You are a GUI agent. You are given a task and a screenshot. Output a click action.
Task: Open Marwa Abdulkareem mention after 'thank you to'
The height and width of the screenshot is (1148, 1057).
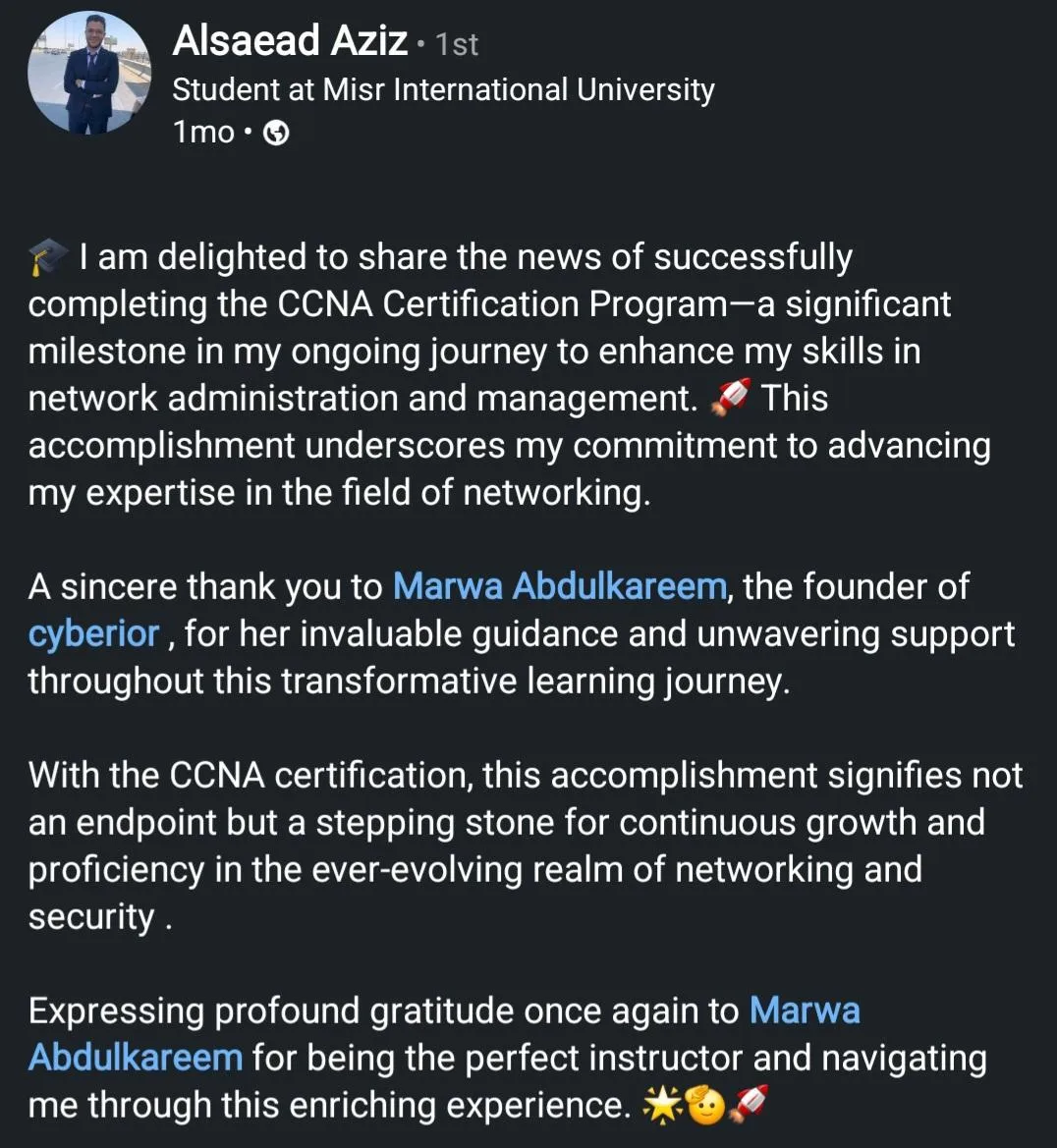tap(559, 586)
